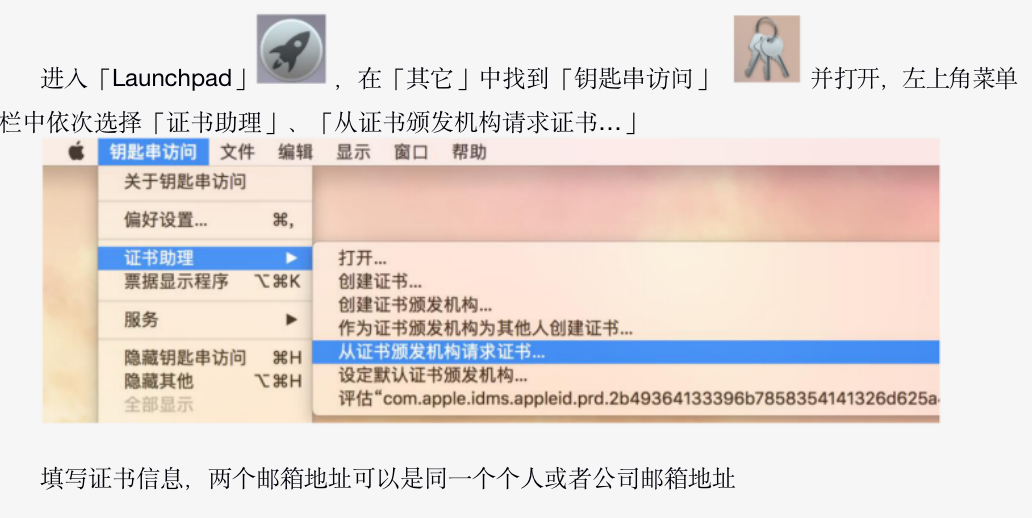
Task: Expand the 服务 submenu arrow
Action: coord(292,320)
